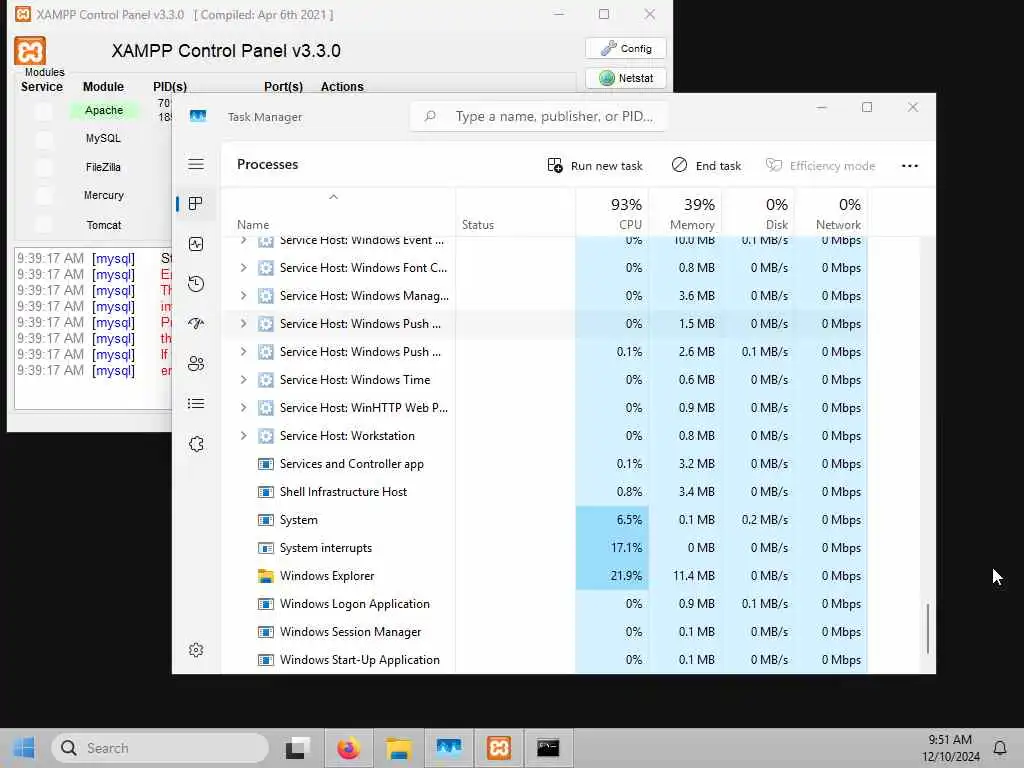Open the Windows Start menu
The image size is (1024, 768).
pos(24,748)
